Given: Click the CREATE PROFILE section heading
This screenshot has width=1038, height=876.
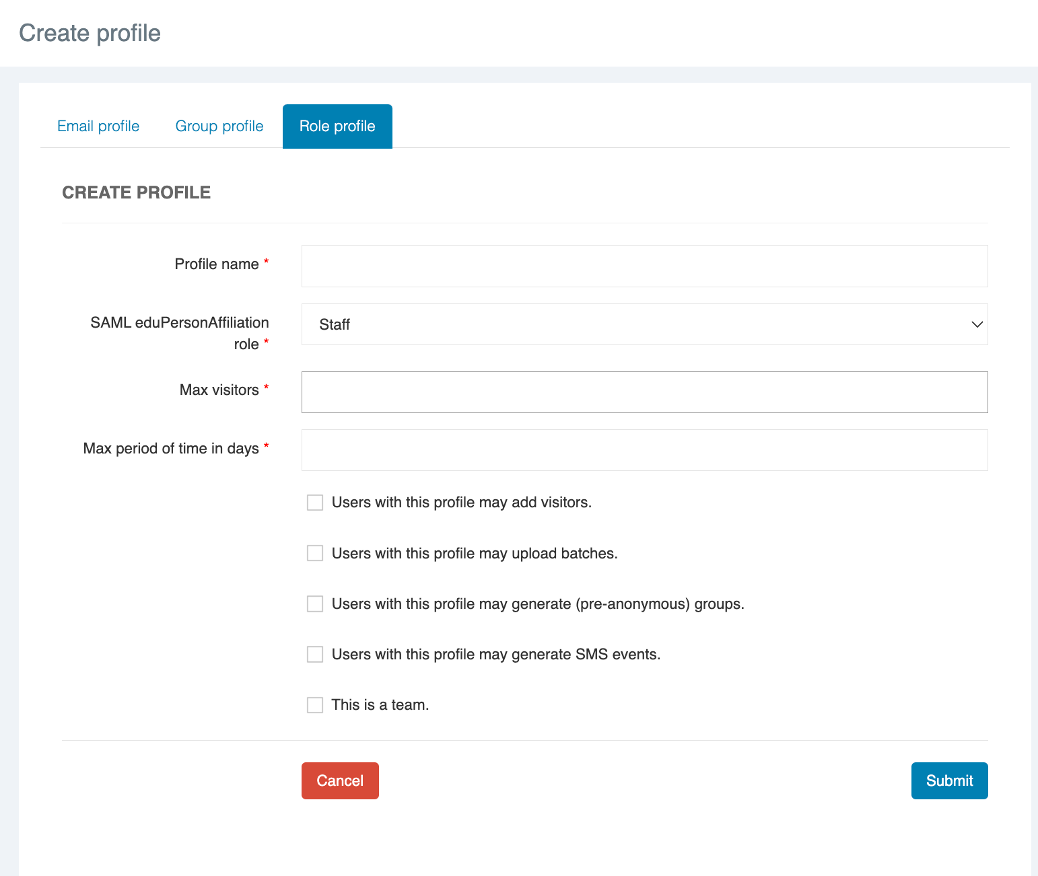Looking at the screenshot, I should [136, 193].
